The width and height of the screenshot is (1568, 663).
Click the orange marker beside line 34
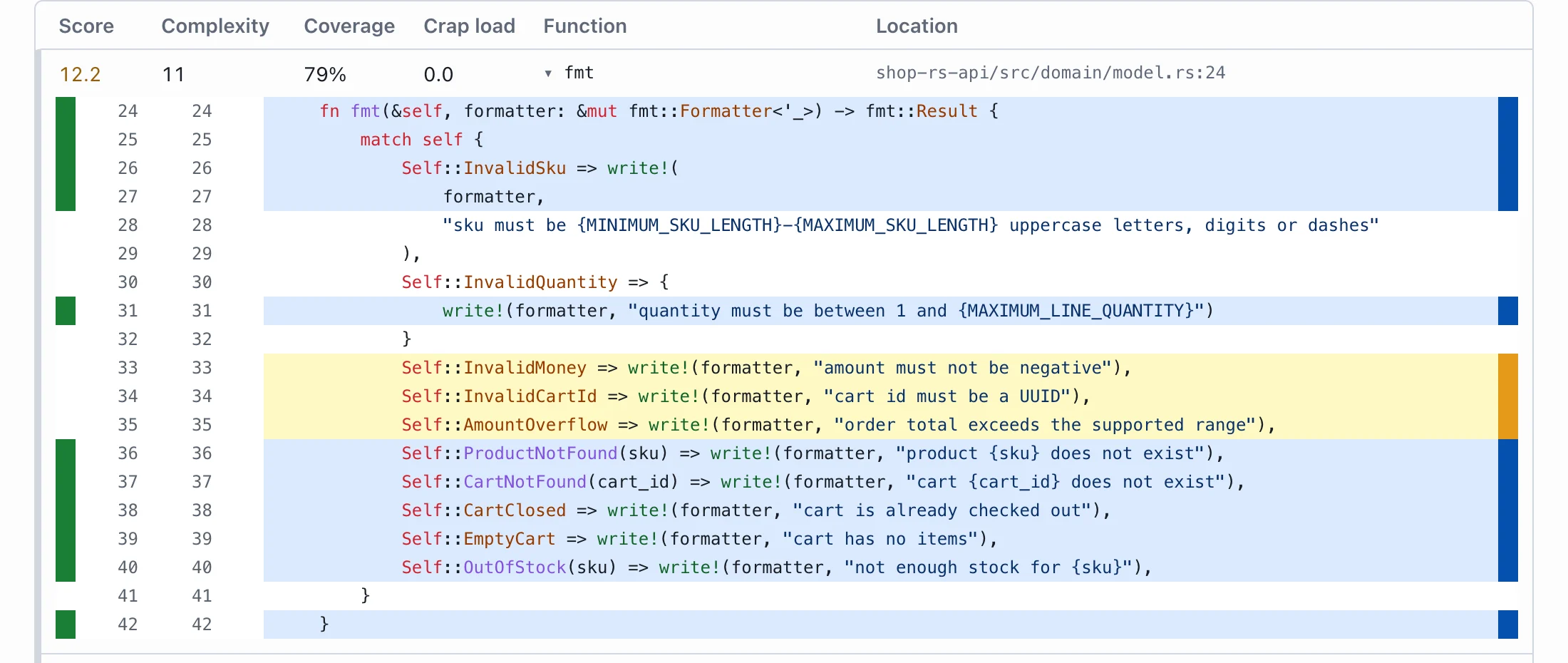pos(1508,396)
